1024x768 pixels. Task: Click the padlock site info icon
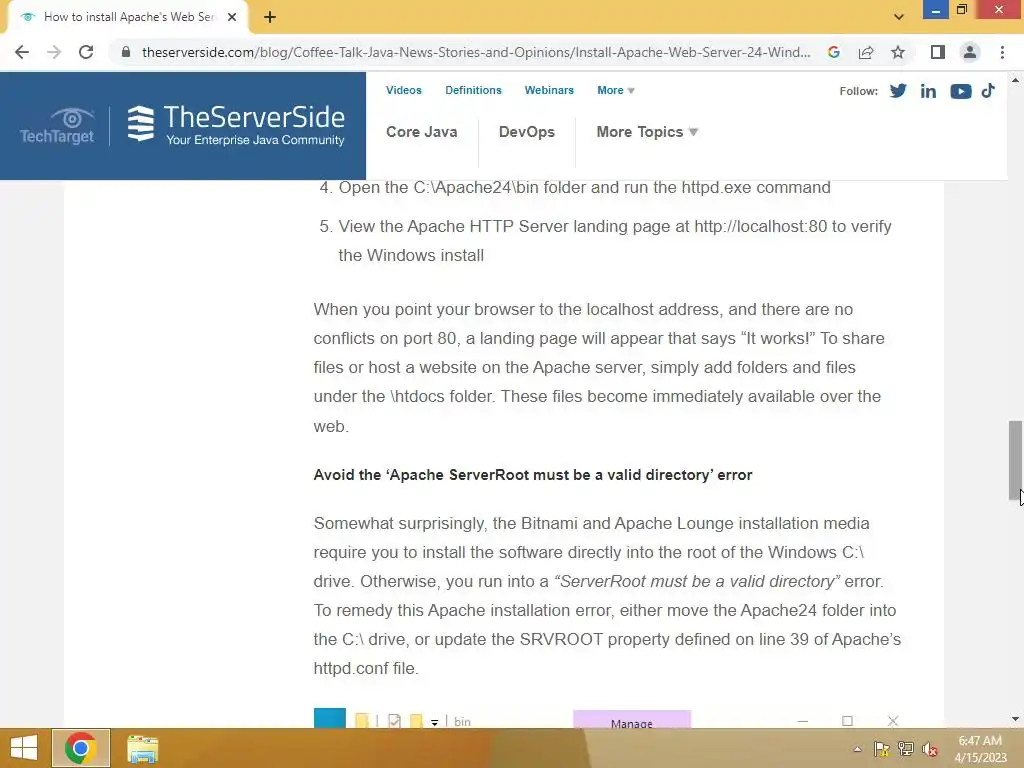point(126,52)
